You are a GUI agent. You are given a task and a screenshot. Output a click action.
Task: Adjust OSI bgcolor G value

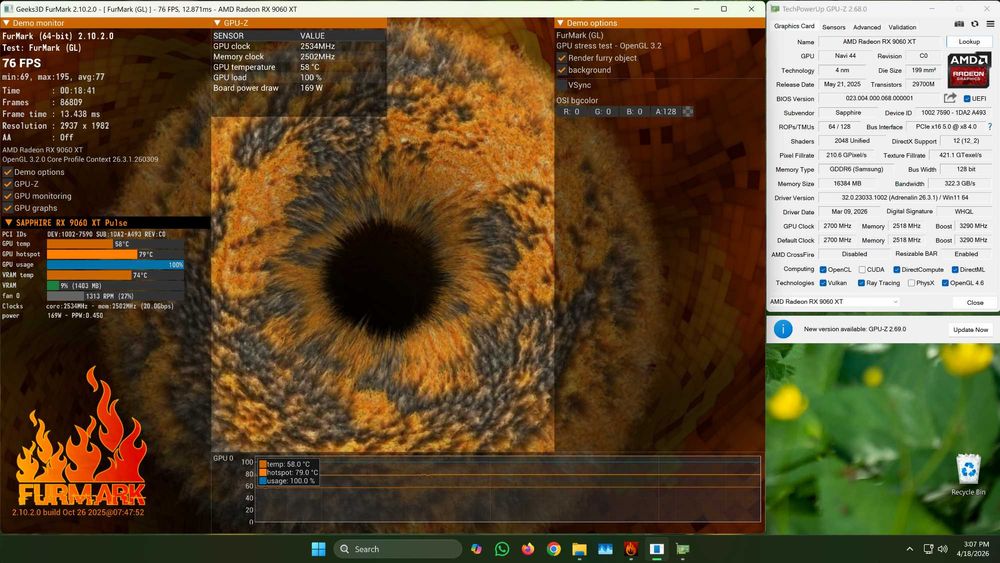(603, 112)
